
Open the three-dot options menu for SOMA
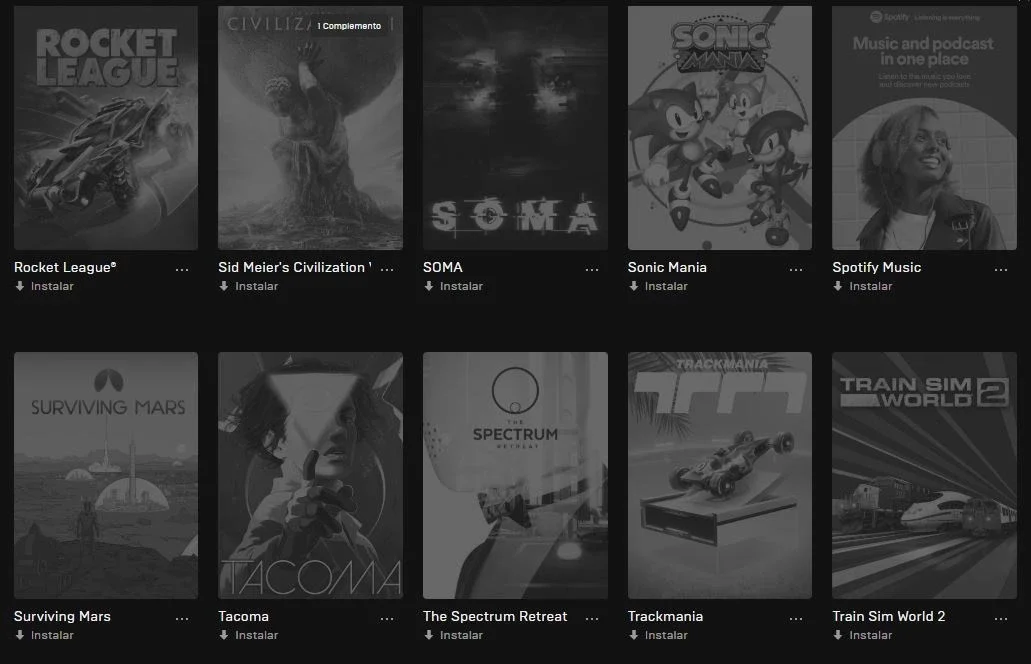click(592, 269)
